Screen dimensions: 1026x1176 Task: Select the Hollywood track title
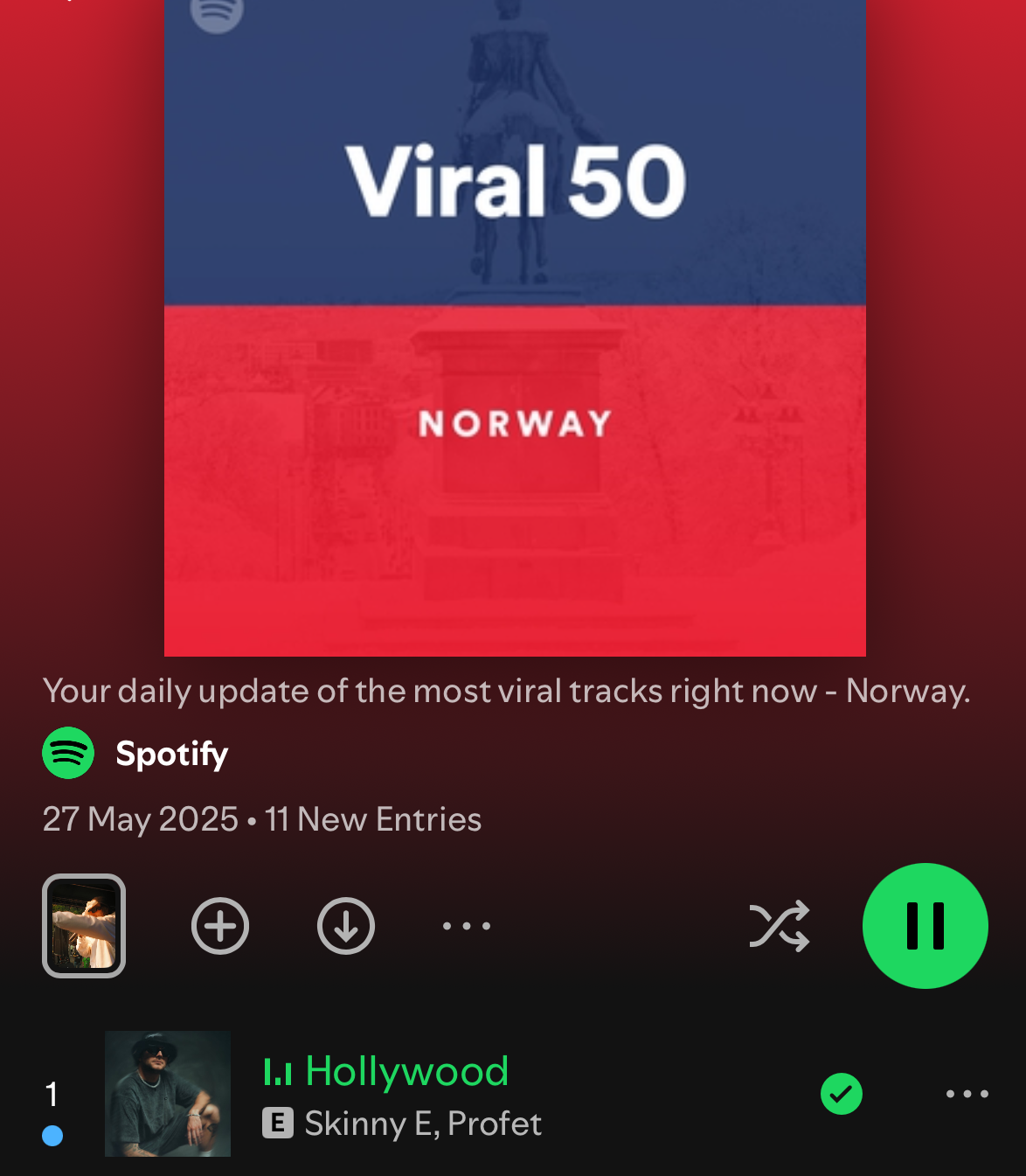[407, 1071]
